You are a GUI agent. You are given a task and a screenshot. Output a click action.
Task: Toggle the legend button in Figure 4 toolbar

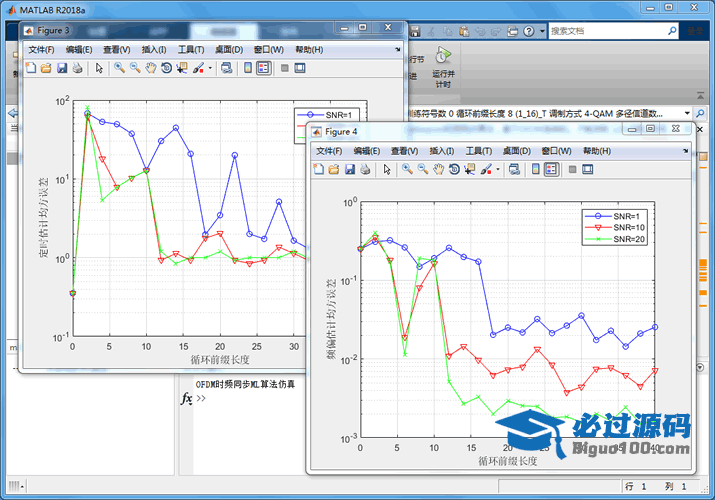pos(551,170)
